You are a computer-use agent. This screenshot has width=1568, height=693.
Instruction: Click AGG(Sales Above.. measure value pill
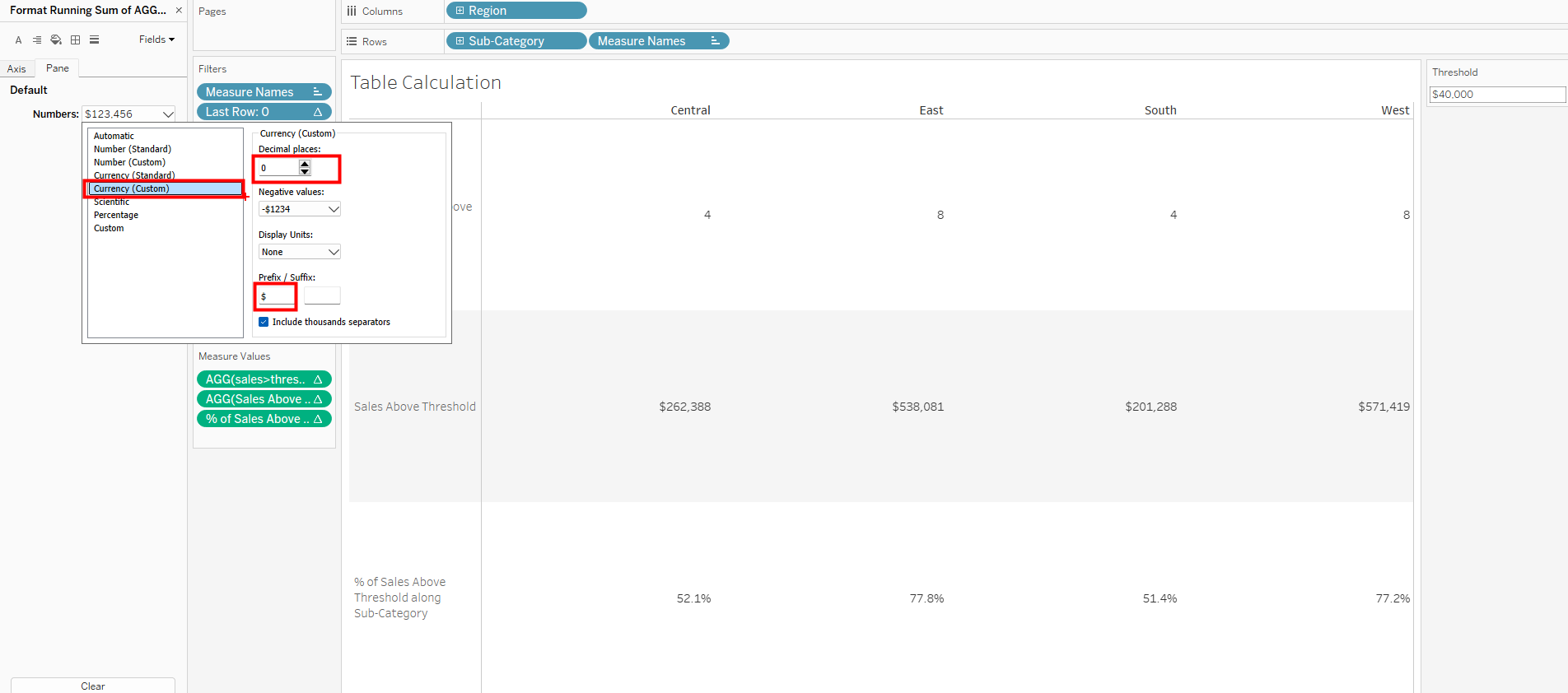pyautogui.click(x=264, y=399)
